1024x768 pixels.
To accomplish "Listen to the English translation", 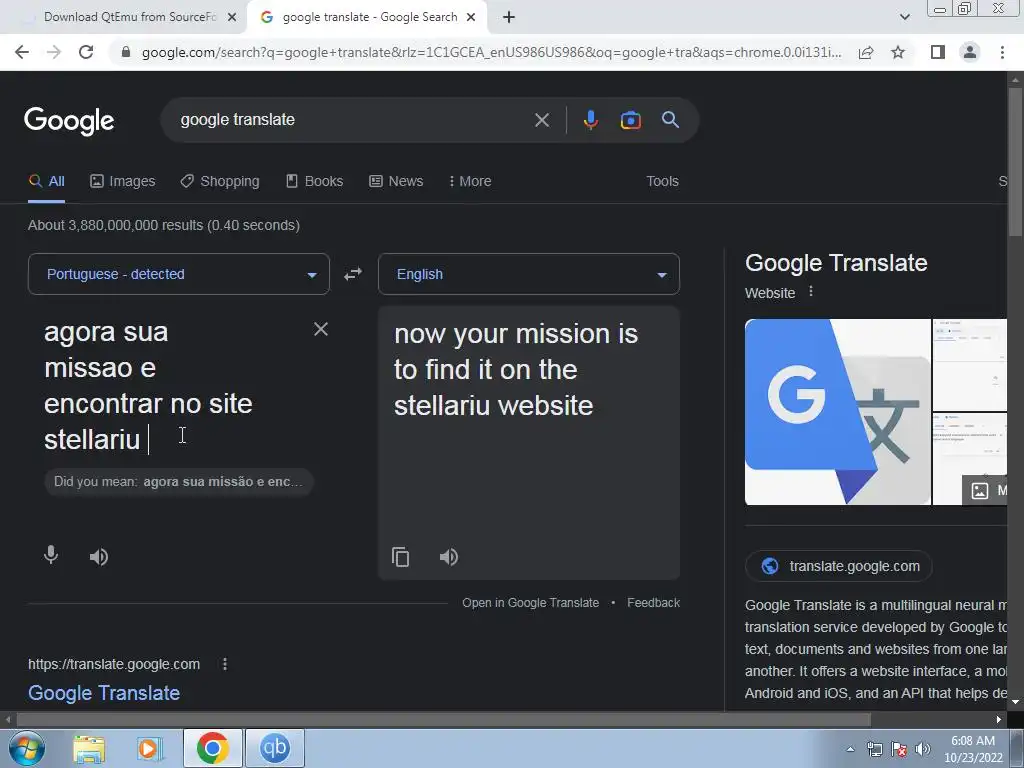I will point(449,557).
